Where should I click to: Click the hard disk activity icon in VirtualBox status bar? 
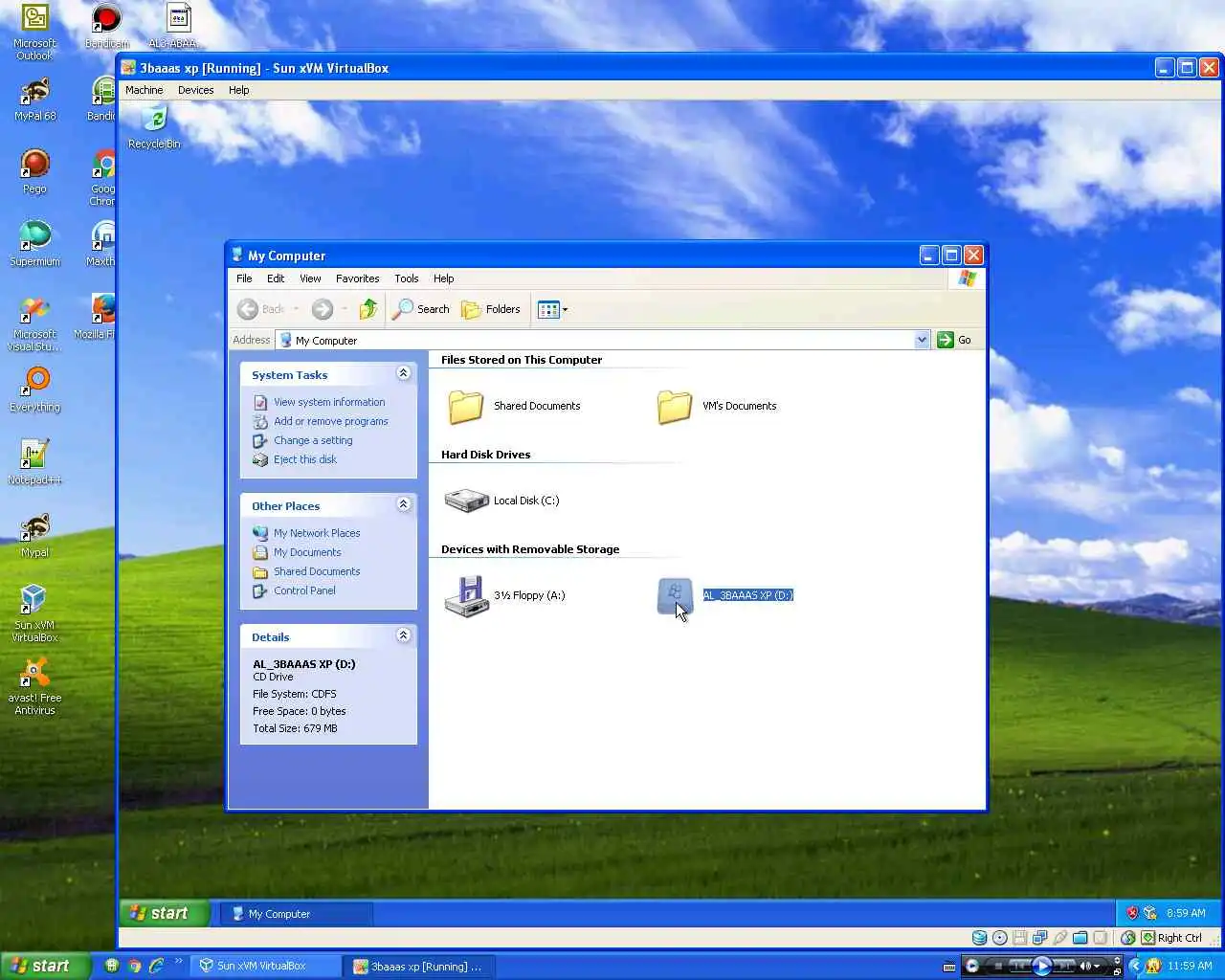pos(979,938)
